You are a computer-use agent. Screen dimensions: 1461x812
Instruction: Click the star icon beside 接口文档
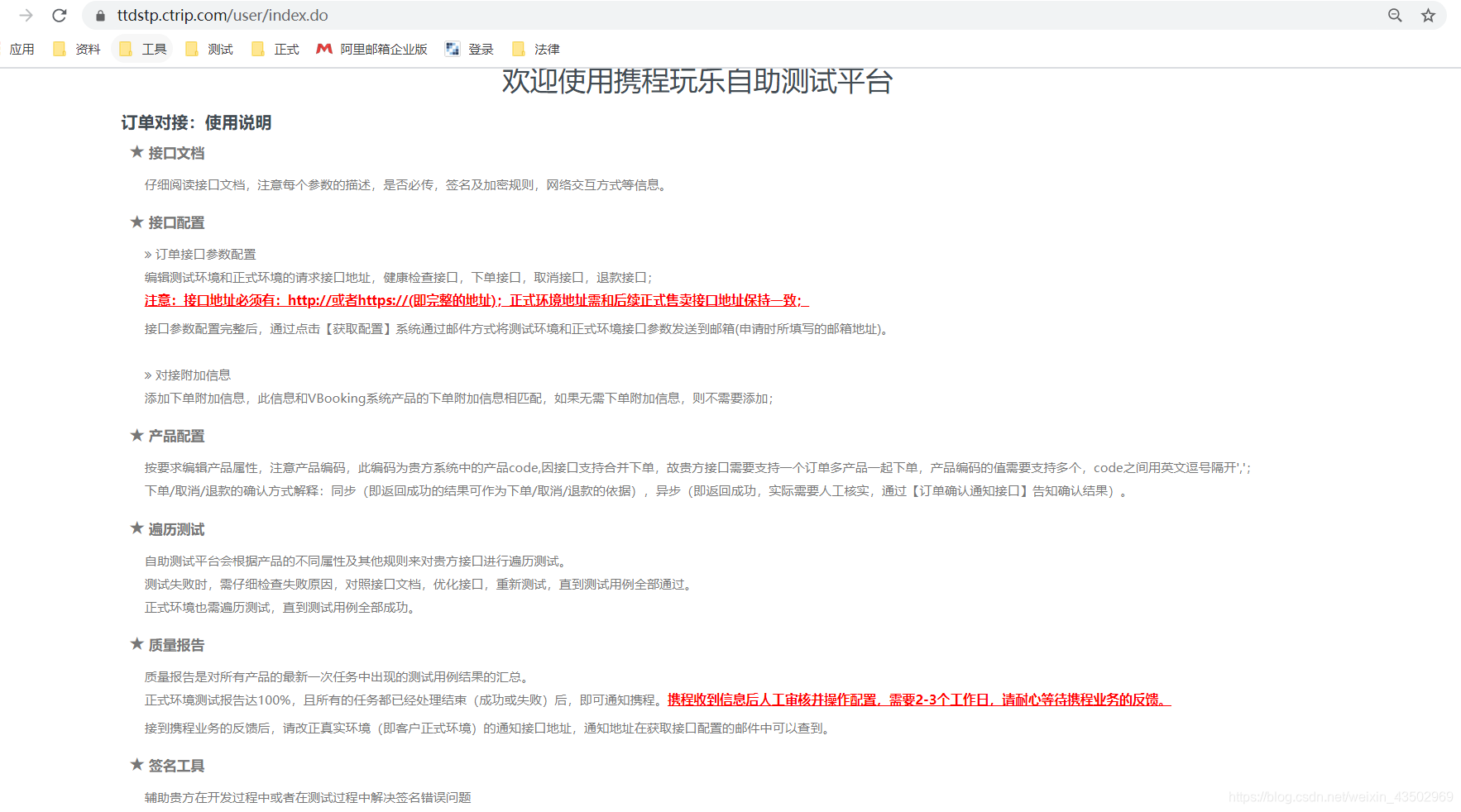(137, 151)
